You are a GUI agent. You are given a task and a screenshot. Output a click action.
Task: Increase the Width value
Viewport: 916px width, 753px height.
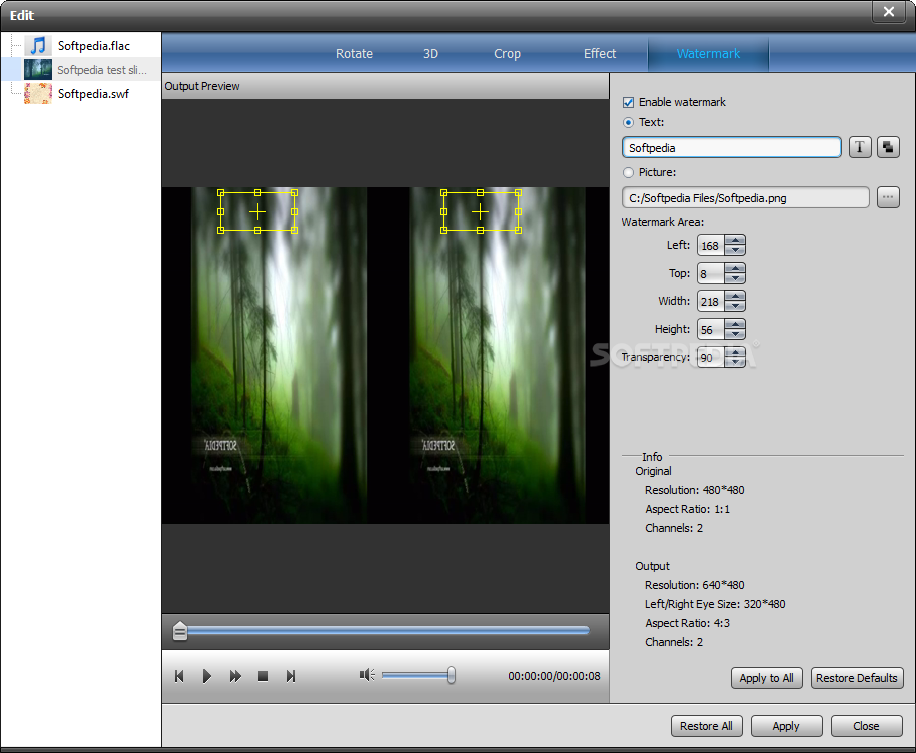click(x=735, y=296)
